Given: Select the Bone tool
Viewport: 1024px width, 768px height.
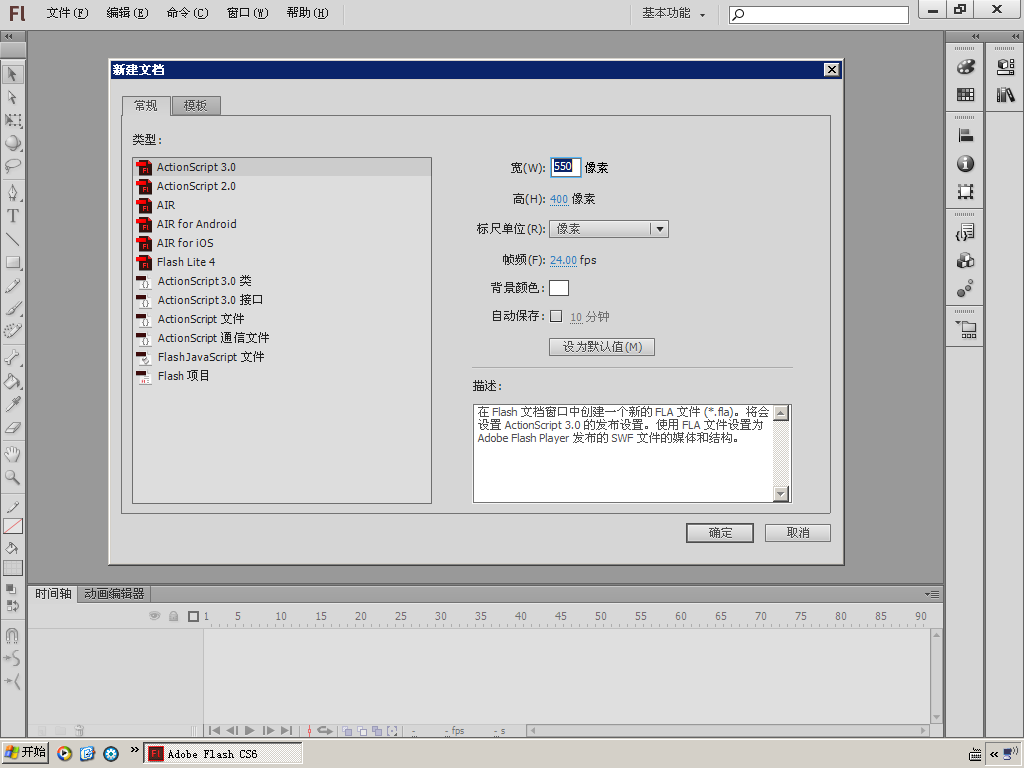Looking at the screenshot, I should click(12, 357).
